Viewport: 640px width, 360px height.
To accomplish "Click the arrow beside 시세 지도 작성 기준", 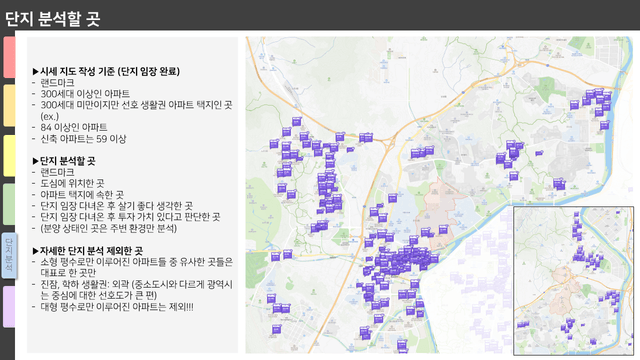I will click(36, 71).
